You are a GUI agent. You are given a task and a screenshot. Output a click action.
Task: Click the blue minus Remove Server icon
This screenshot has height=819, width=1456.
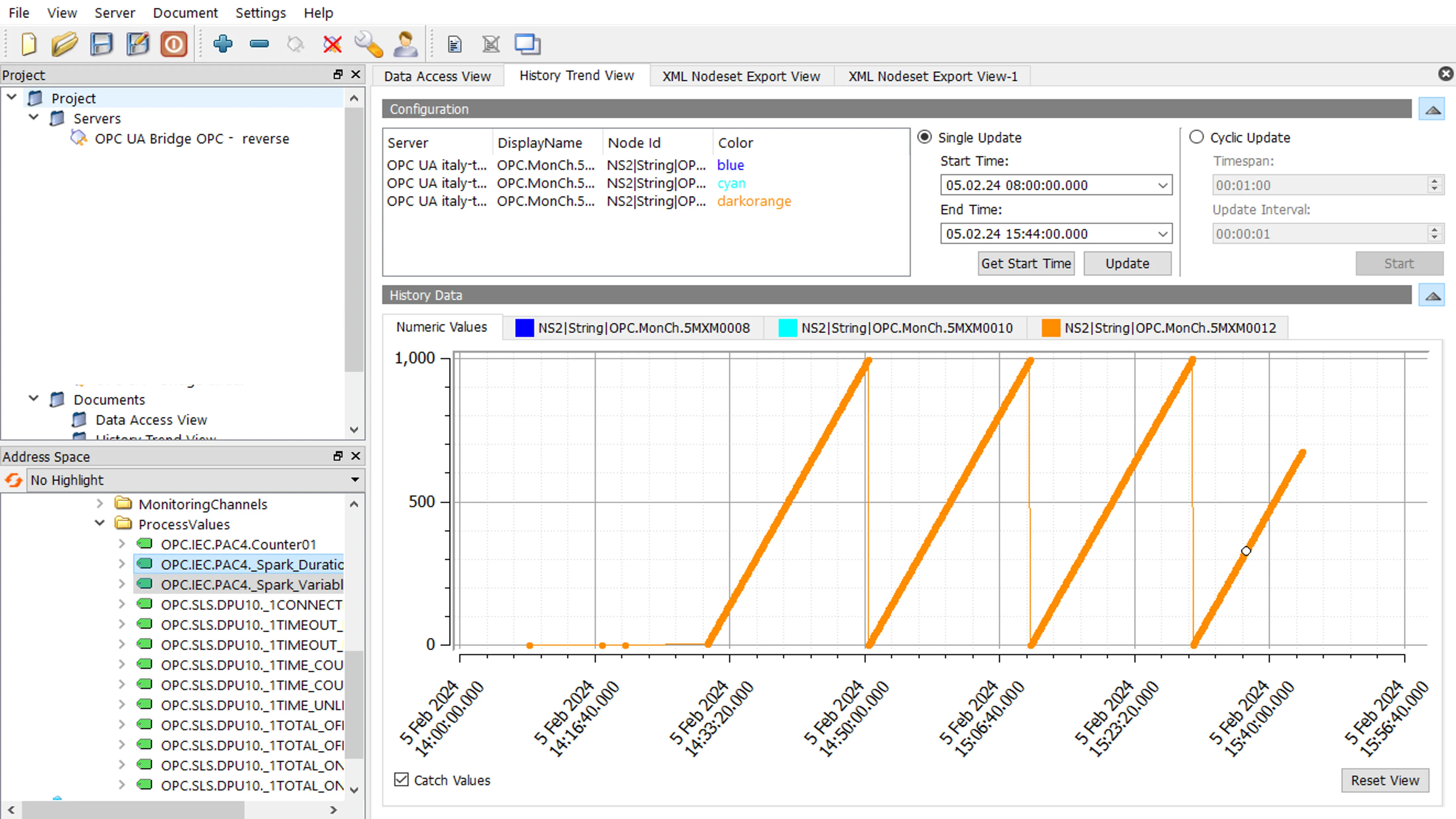click(x=259, y=44)
